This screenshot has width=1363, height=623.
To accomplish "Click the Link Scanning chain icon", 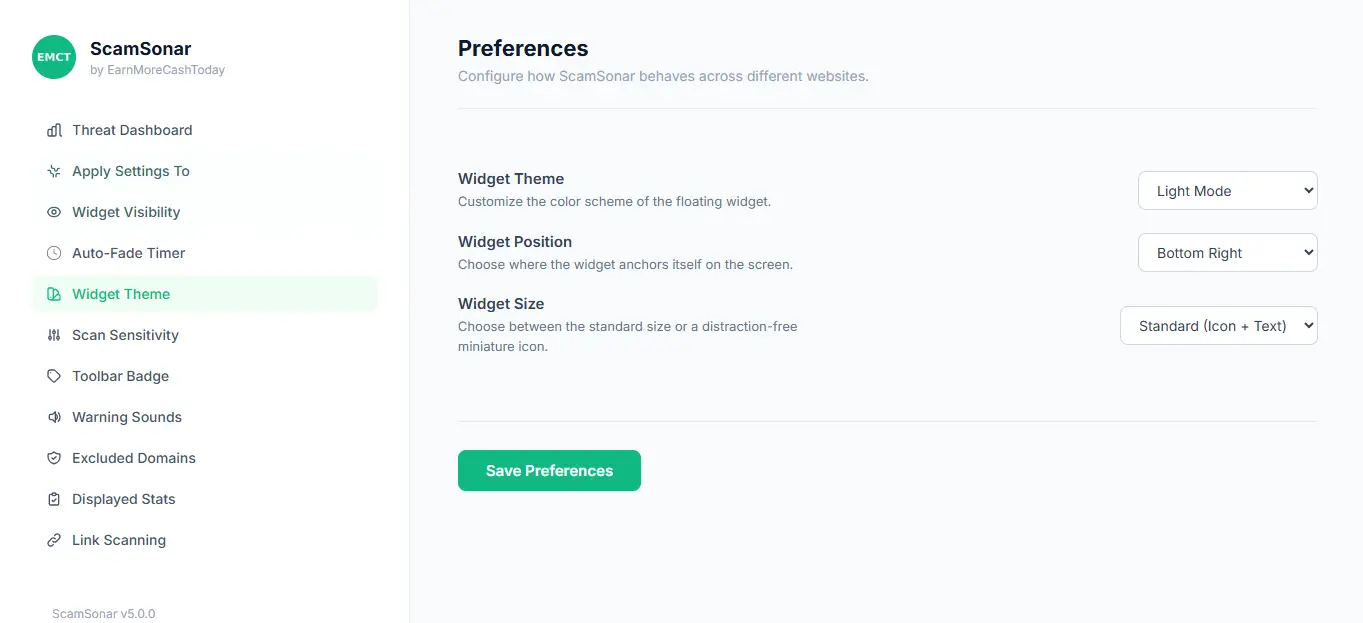I will [x=54, y=540].
